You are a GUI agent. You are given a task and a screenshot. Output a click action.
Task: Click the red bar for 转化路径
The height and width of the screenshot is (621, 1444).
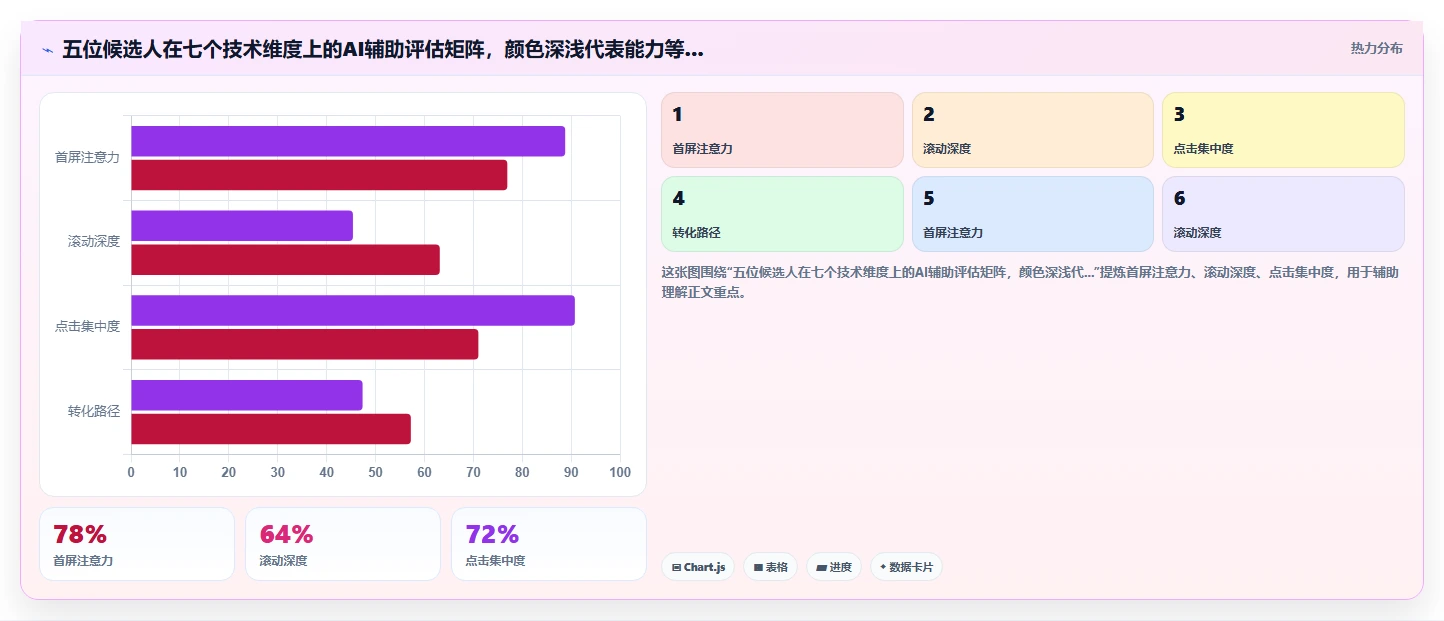271,429
